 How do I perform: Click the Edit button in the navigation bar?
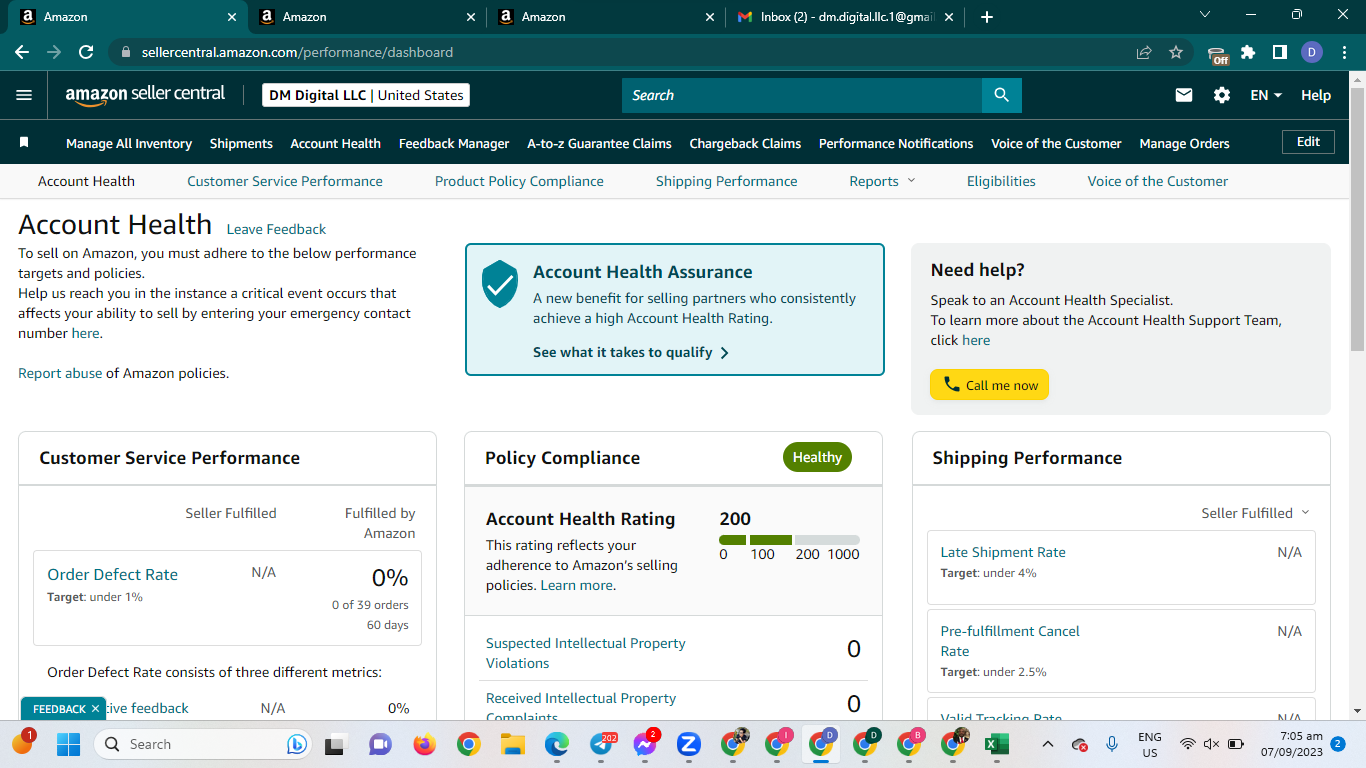point(1308,142)
